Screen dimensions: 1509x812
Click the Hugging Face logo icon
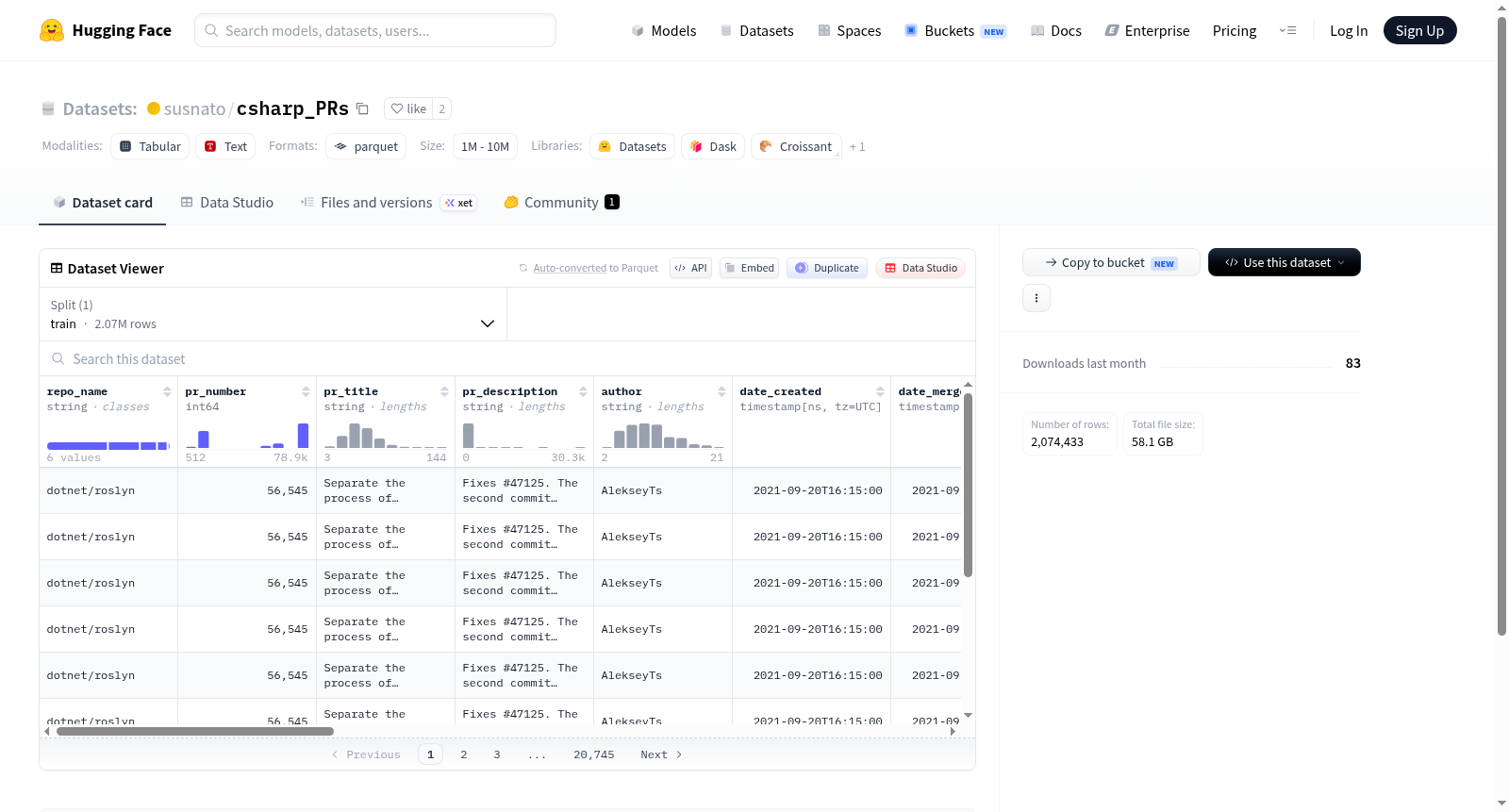click(x=52, y=30)
